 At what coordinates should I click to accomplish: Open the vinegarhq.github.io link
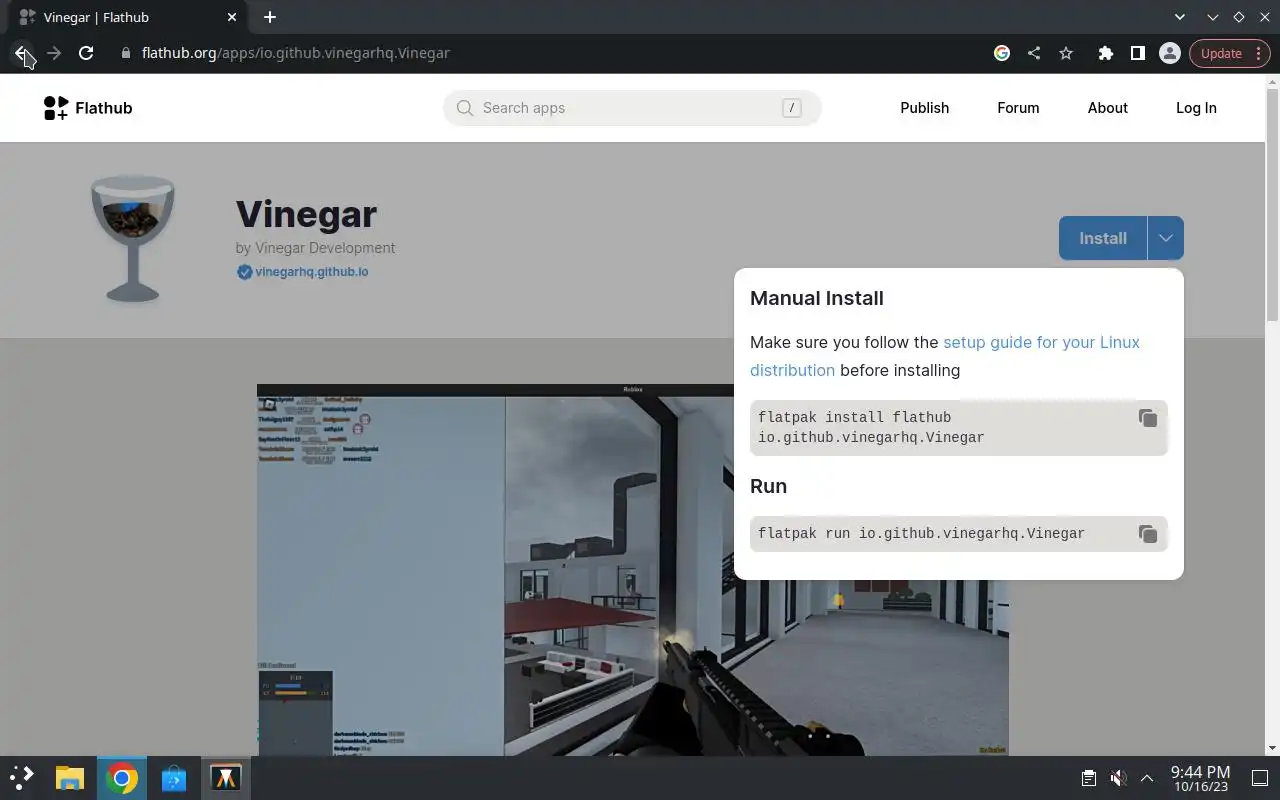(311, 272)
